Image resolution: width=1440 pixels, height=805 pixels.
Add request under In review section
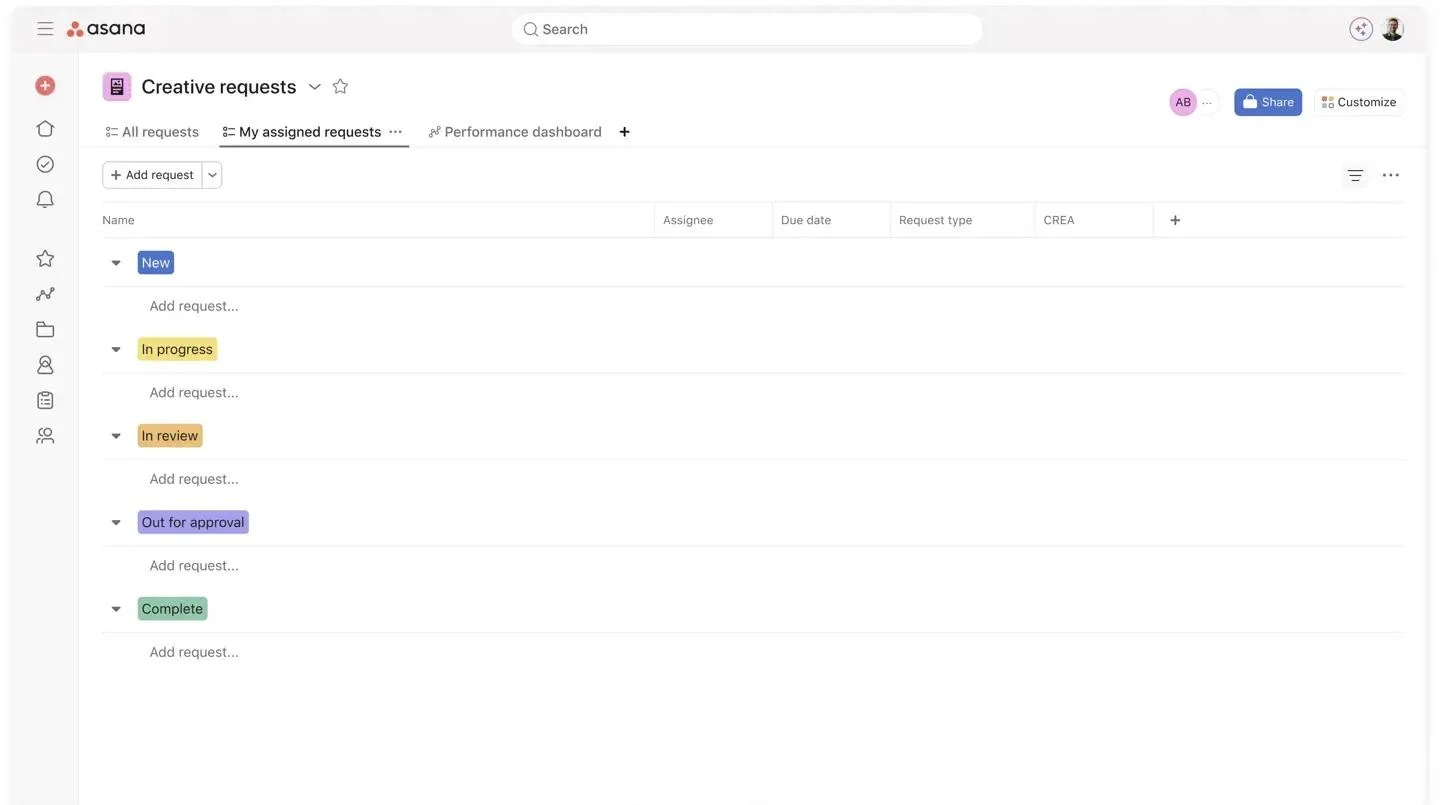point(194,479)
